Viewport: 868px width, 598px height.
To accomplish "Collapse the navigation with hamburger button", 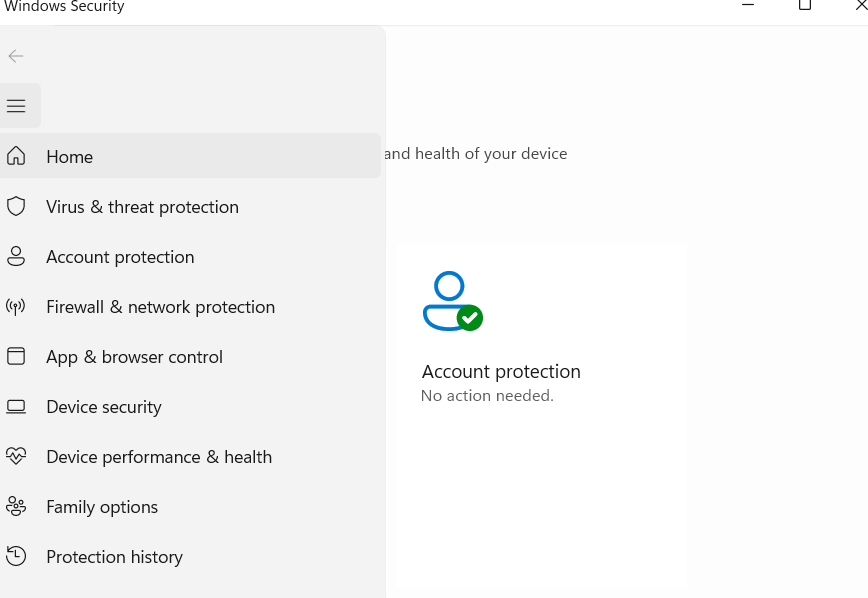I will tap(16, 106).
